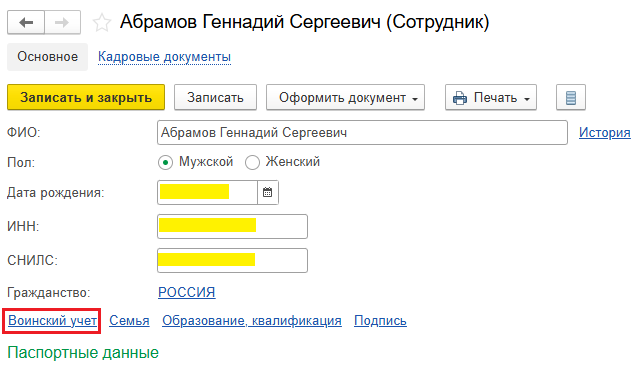This screenshot has height=369, width=637.
Task: Switch to the Основное tab
Action: point(48,57)
